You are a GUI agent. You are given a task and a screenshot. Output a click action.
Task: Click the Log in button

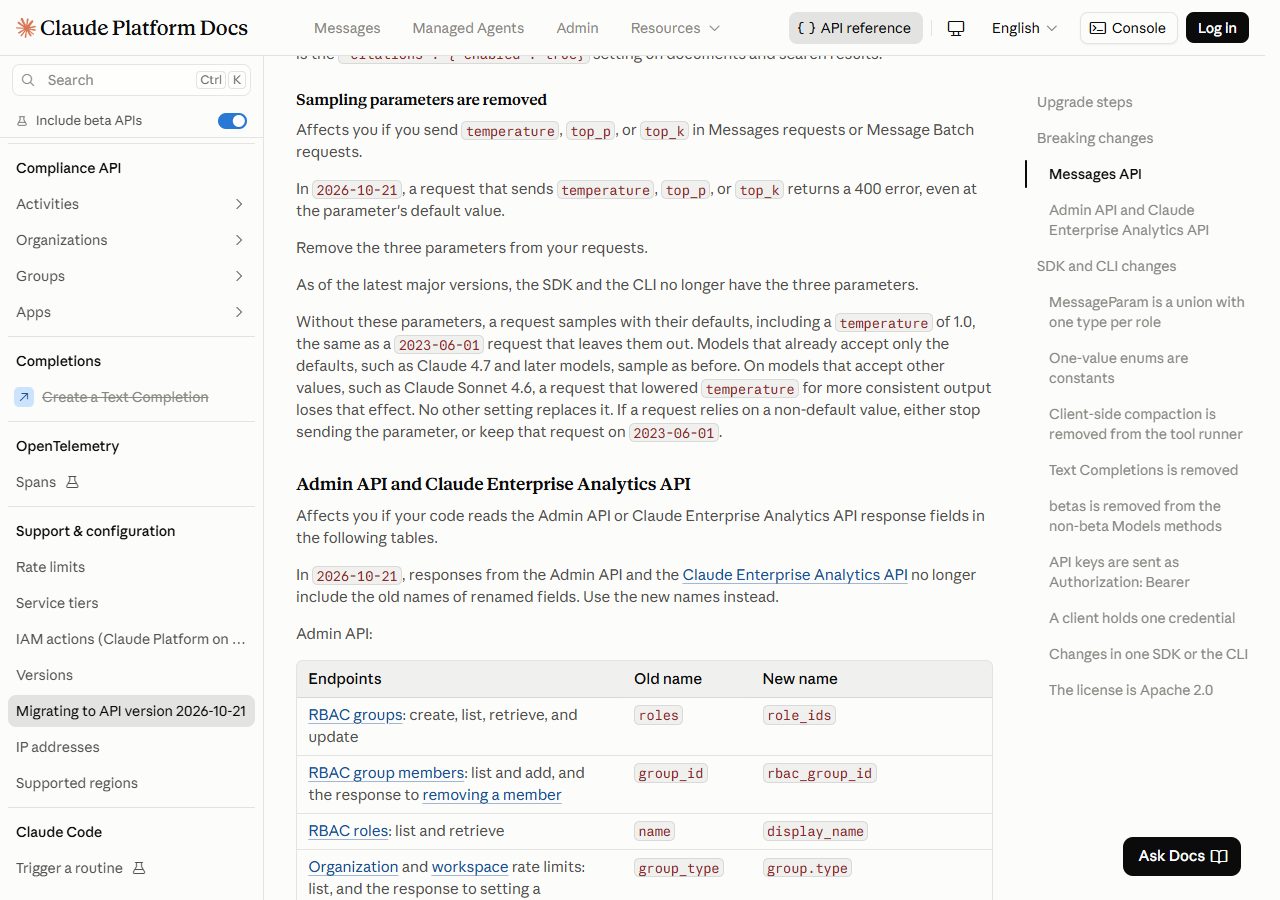(x=1217, y=28)
